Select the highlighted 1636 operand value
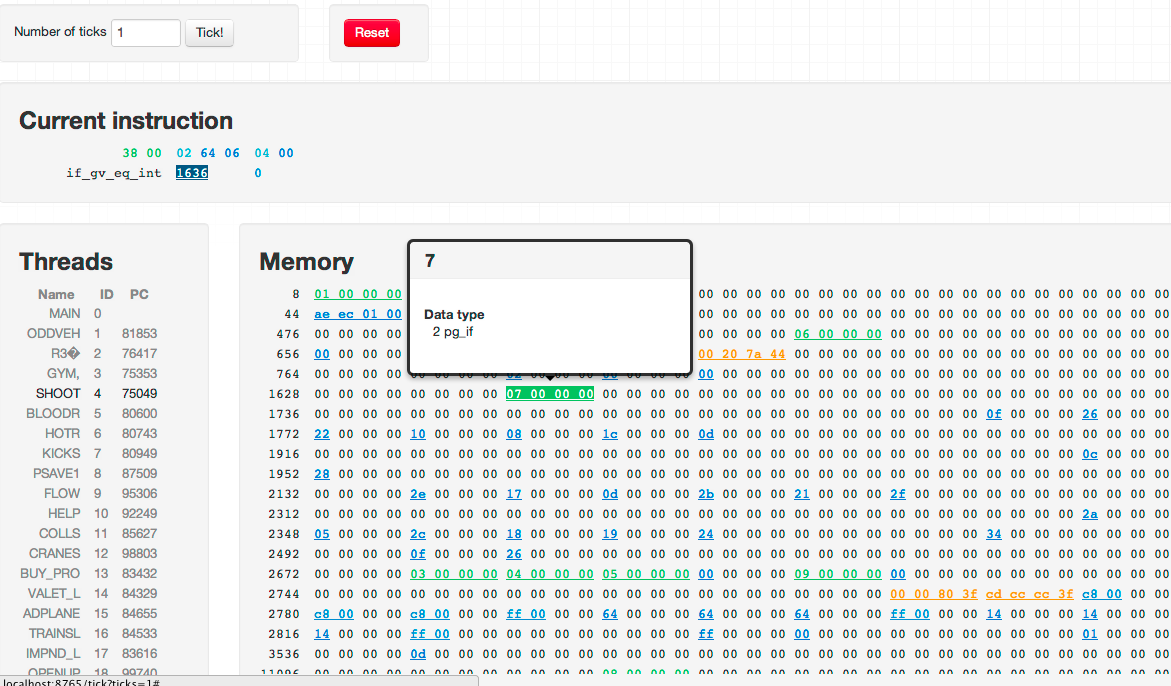 [192, 172]
